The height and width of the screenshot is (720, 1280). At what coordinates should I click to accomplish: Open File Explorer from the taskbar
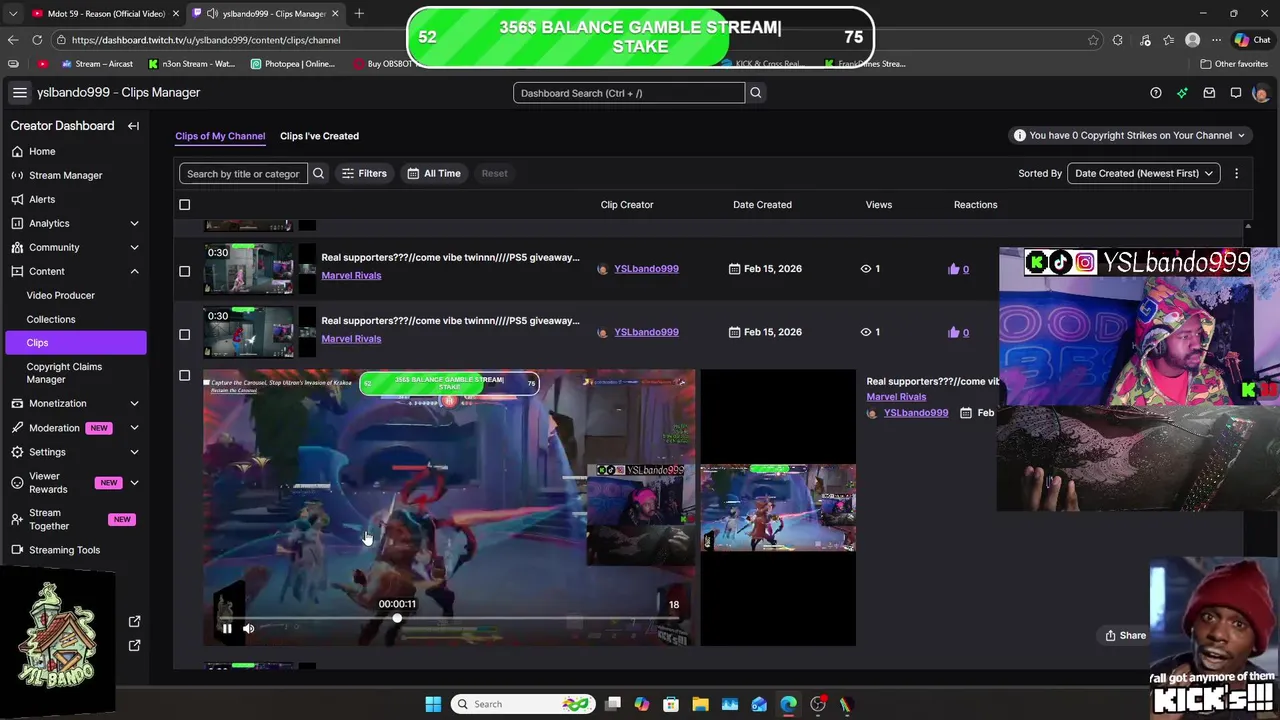[x=700, y=704]
